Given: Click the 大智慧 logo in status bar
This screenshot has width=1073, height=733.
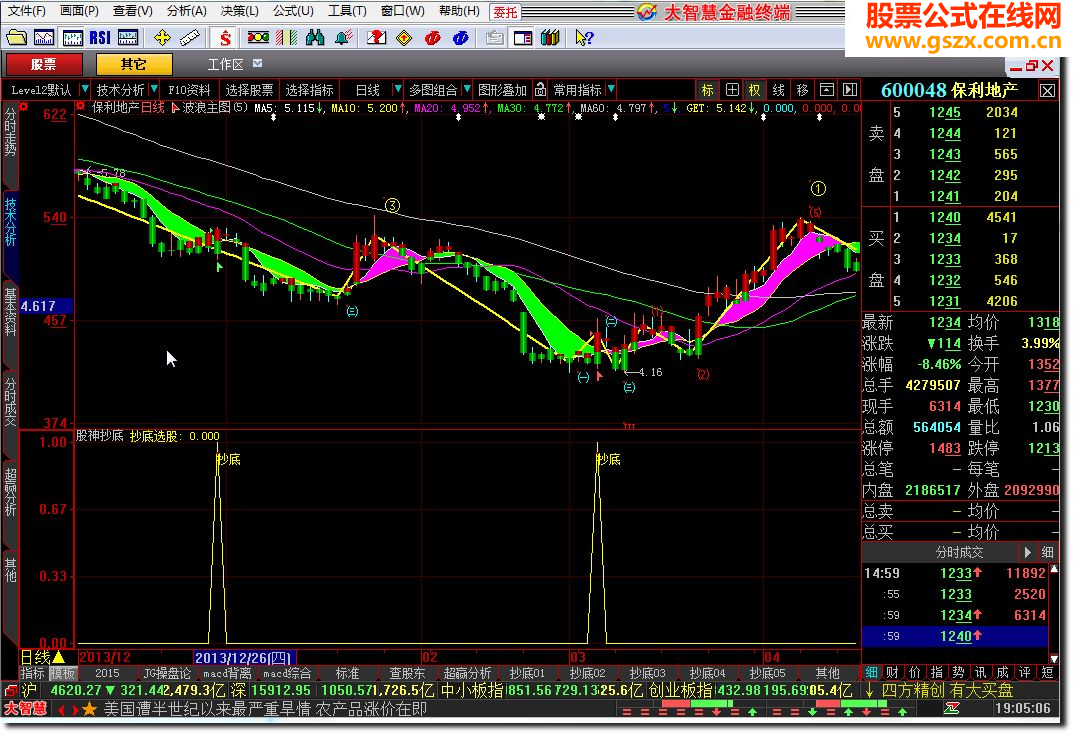Looking at the screenshot, I should tap(25, 709).
